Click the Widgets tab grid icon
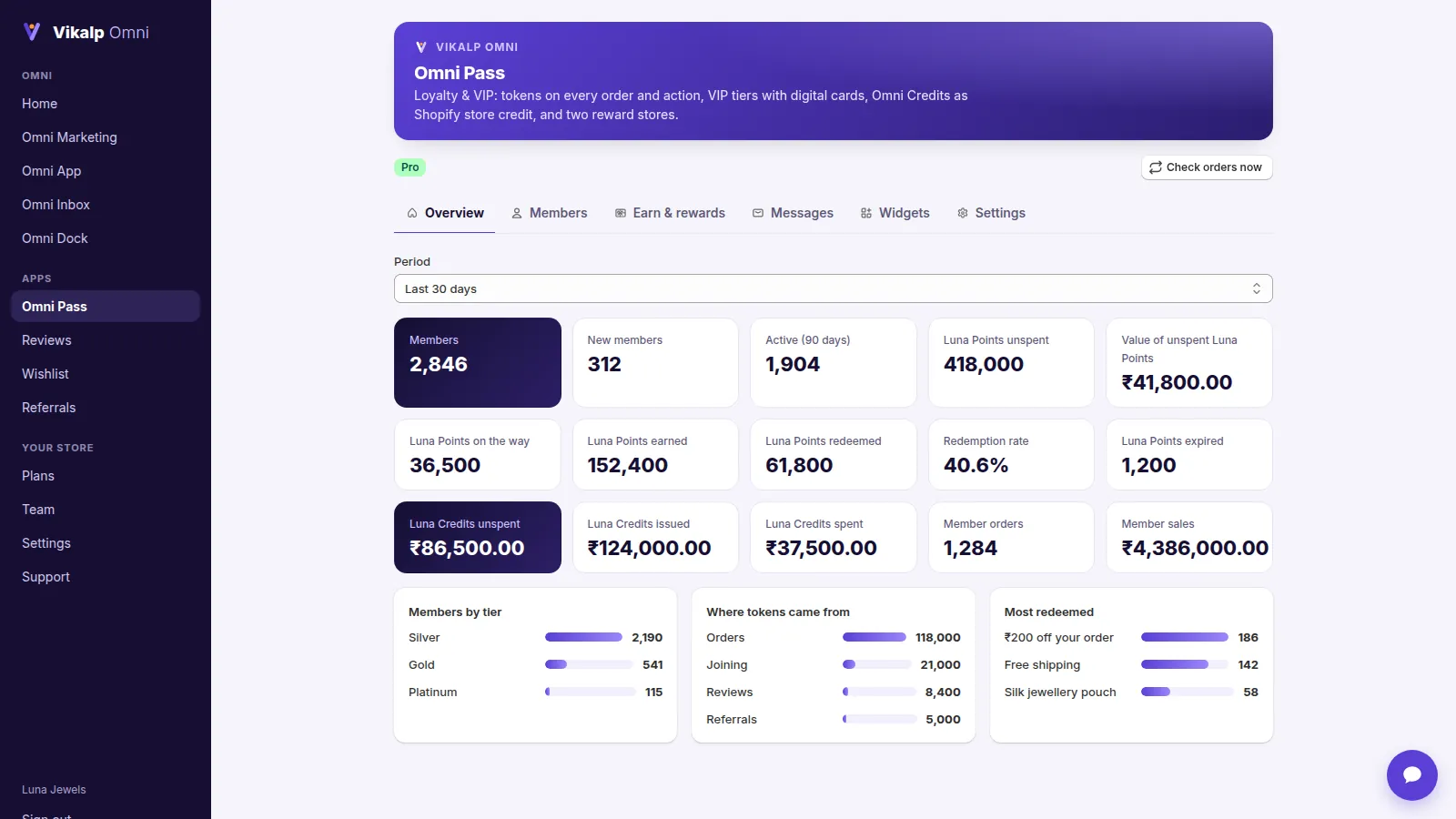 tap(866, 213)
